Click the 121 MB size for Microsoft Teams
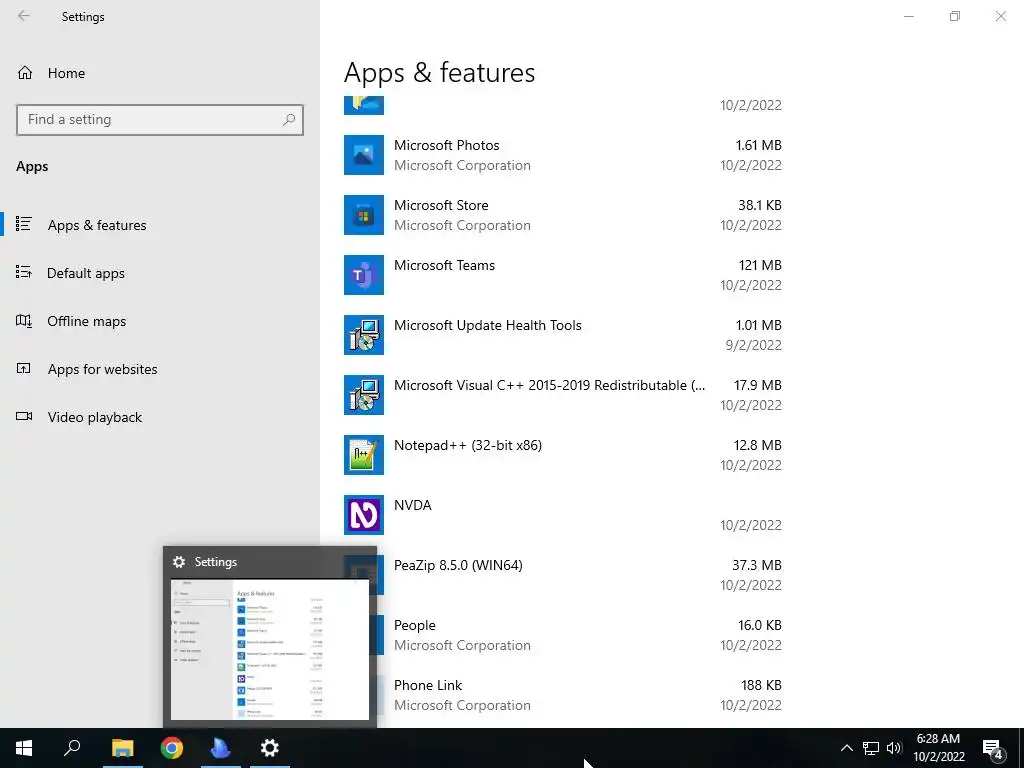Screen dimensions: 1024x768 coord(760,265)
